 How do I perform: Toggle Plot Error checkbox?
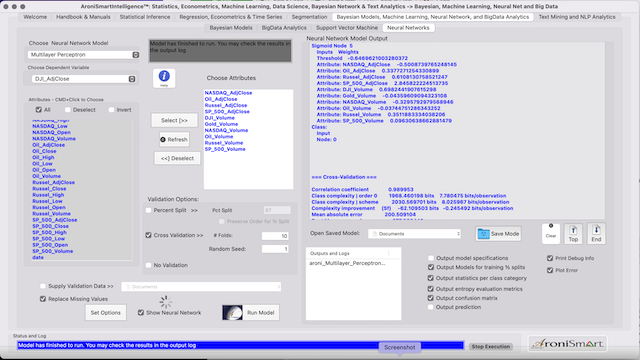(550, 270)
